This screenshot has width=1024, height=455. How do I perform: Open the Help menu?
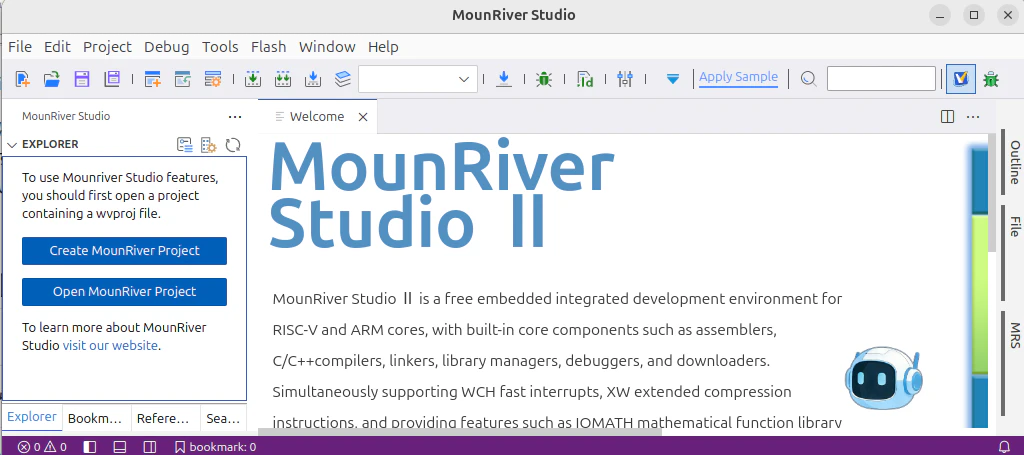(383, 47)
